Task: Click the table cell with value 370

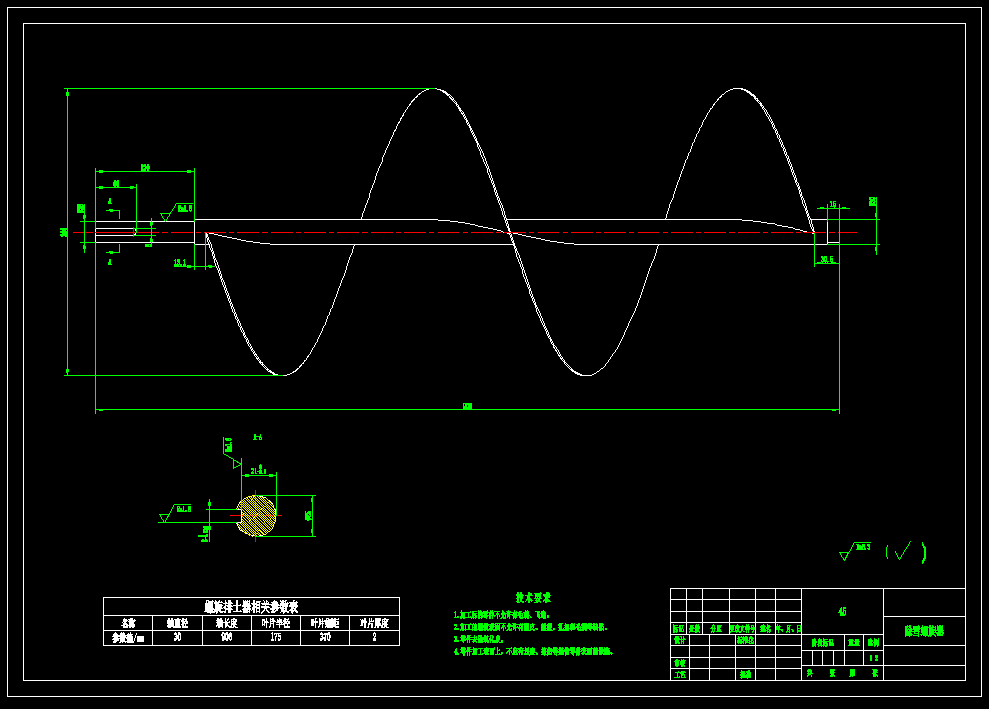Action: [325, 638]
